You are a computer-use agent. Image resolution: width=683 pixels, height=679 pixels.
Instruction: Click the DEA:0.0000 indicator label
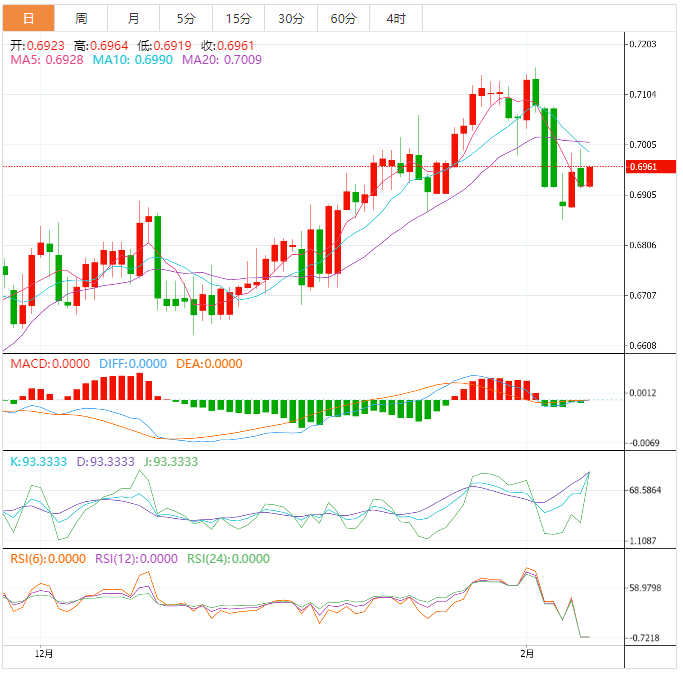209,364
